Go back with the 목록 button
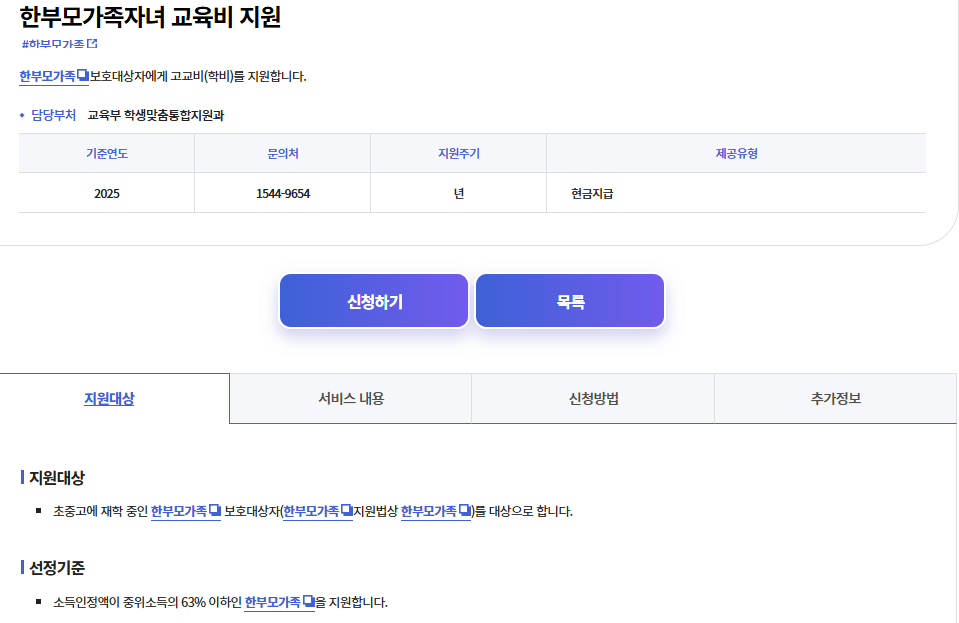 pyautogui.click(x=570, y=301)
